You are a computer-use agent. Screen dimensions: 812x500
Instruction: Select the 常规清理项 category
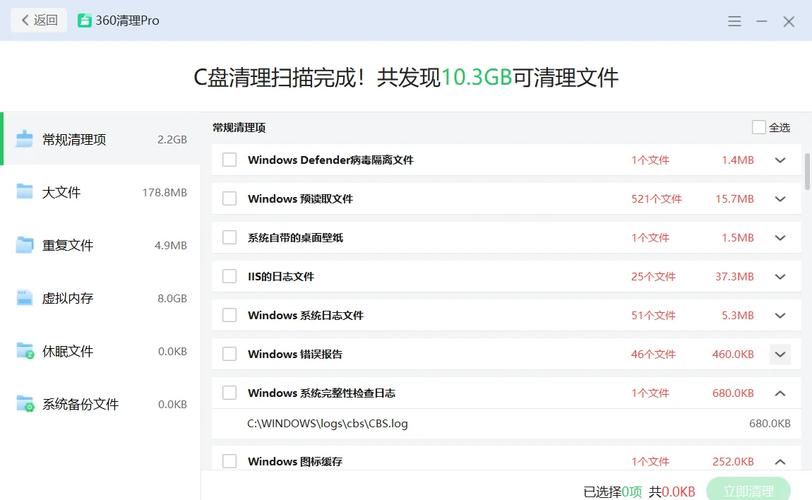[100, 139]
